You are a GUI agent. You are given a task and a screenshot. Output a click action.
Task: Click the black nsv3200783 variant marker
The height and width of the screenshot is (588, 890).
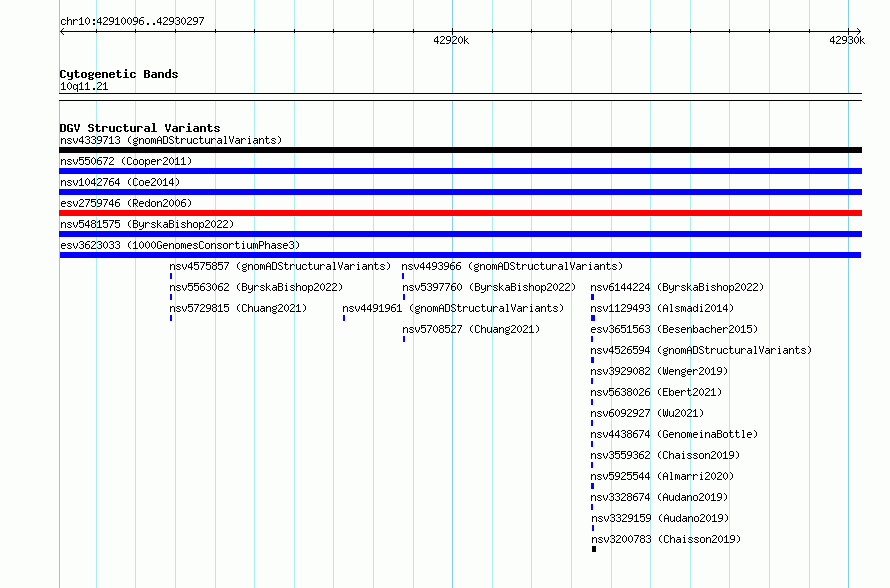(594, 549)
